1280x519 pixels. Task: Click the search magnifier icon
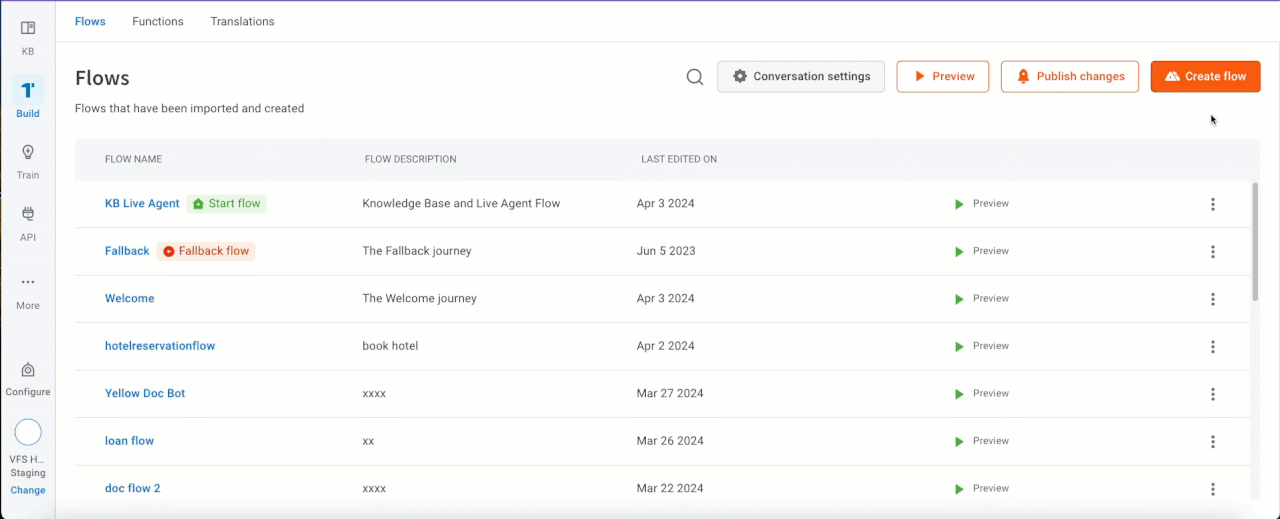[x=695, y=77]
